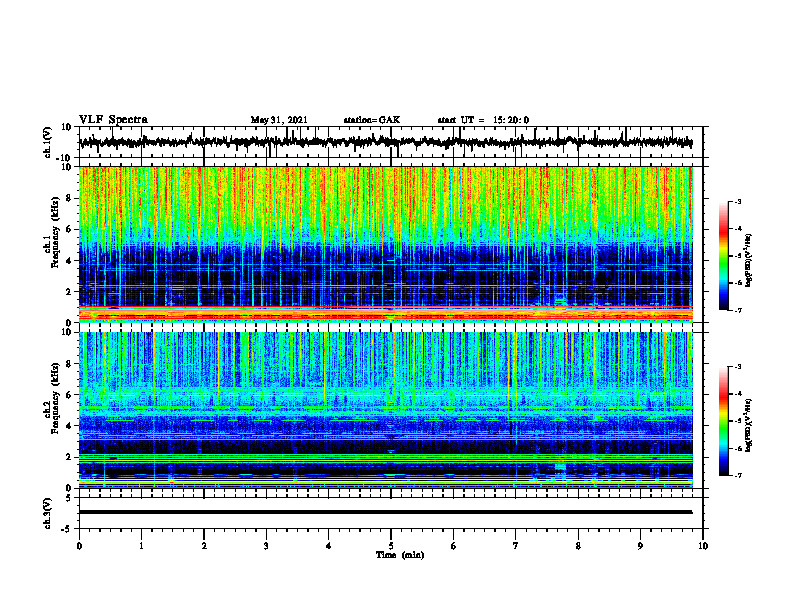Click the VLF Spectra plot title
The image size is (792, 612).
tap(113, 119)
